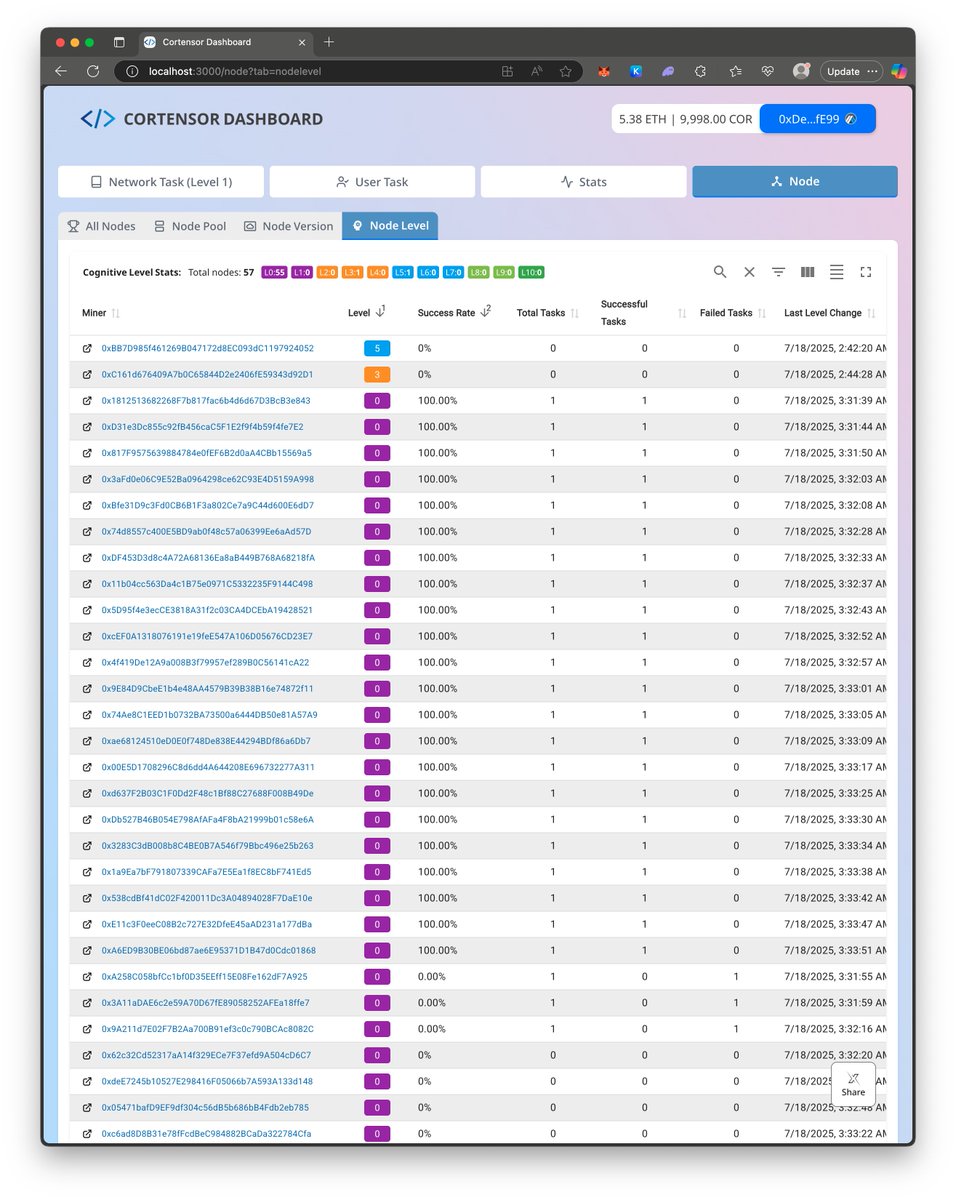Select the Node Level sub-tab

click(x=390, y=226)
